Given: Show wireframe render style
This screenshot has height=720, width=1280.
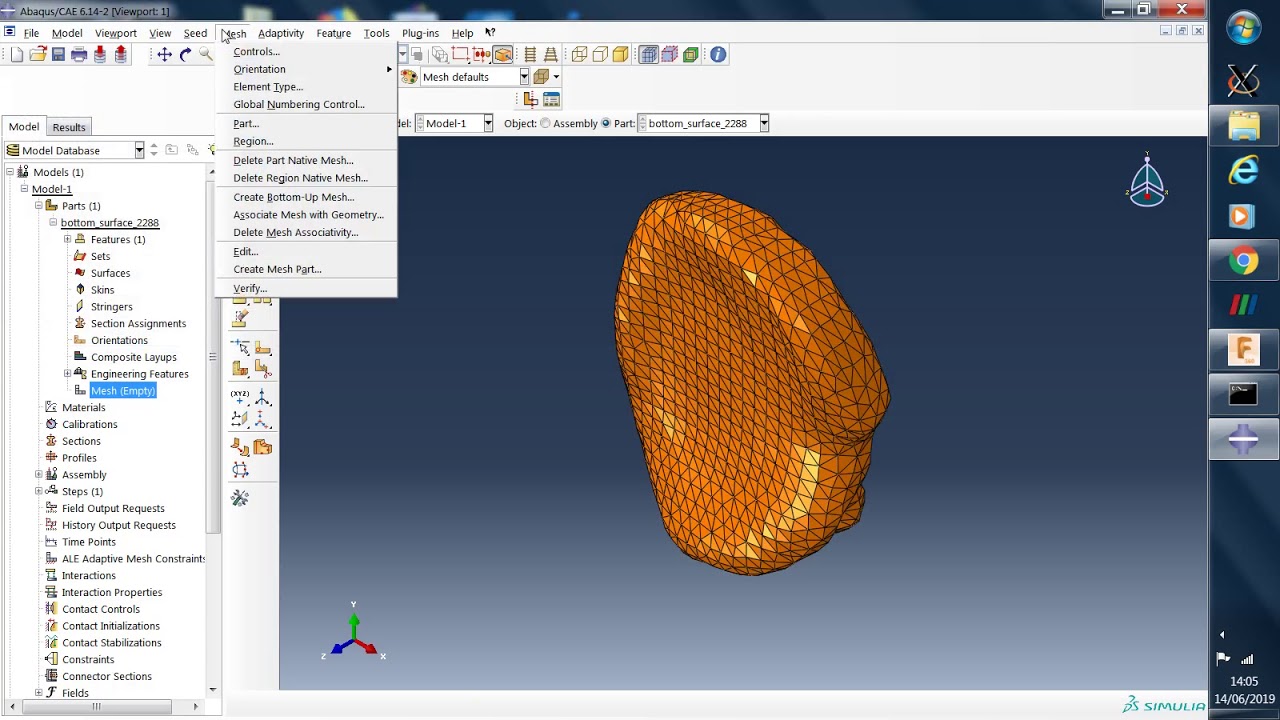Looking at the screenshot, I should [579, 55].
